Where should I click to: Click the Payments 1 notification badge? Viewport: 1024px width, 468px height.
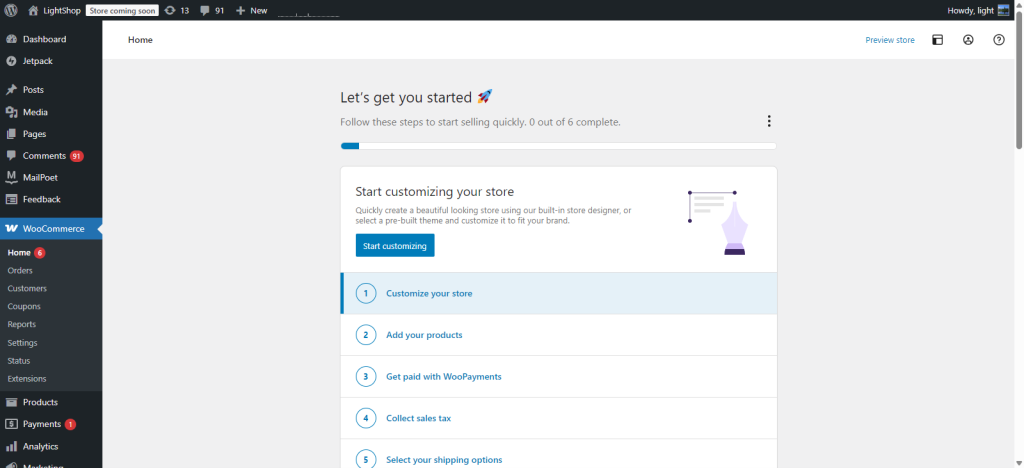coord(70,424)
